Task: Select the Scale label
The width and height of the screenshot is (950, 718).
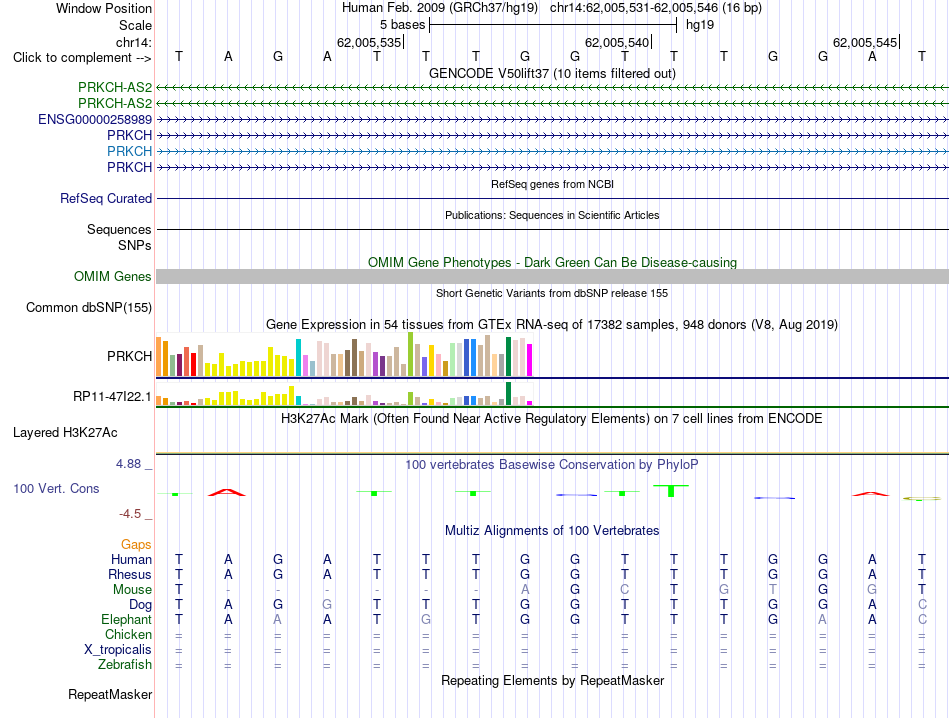Action: [135, 25]
